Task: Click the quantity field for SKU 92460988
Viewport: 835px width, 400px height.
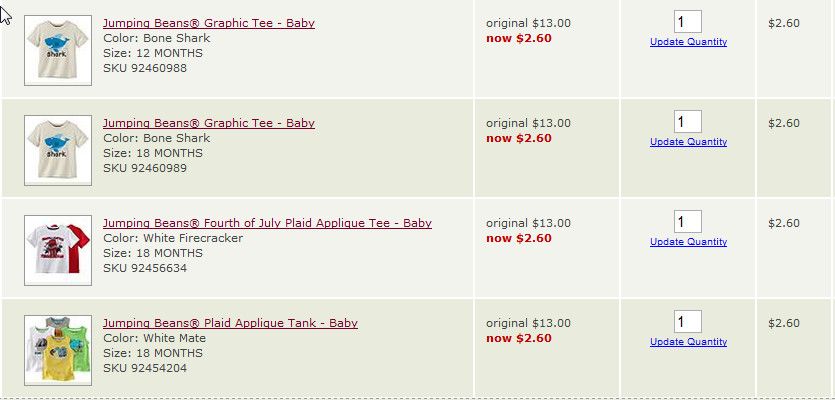Action: 687,22
